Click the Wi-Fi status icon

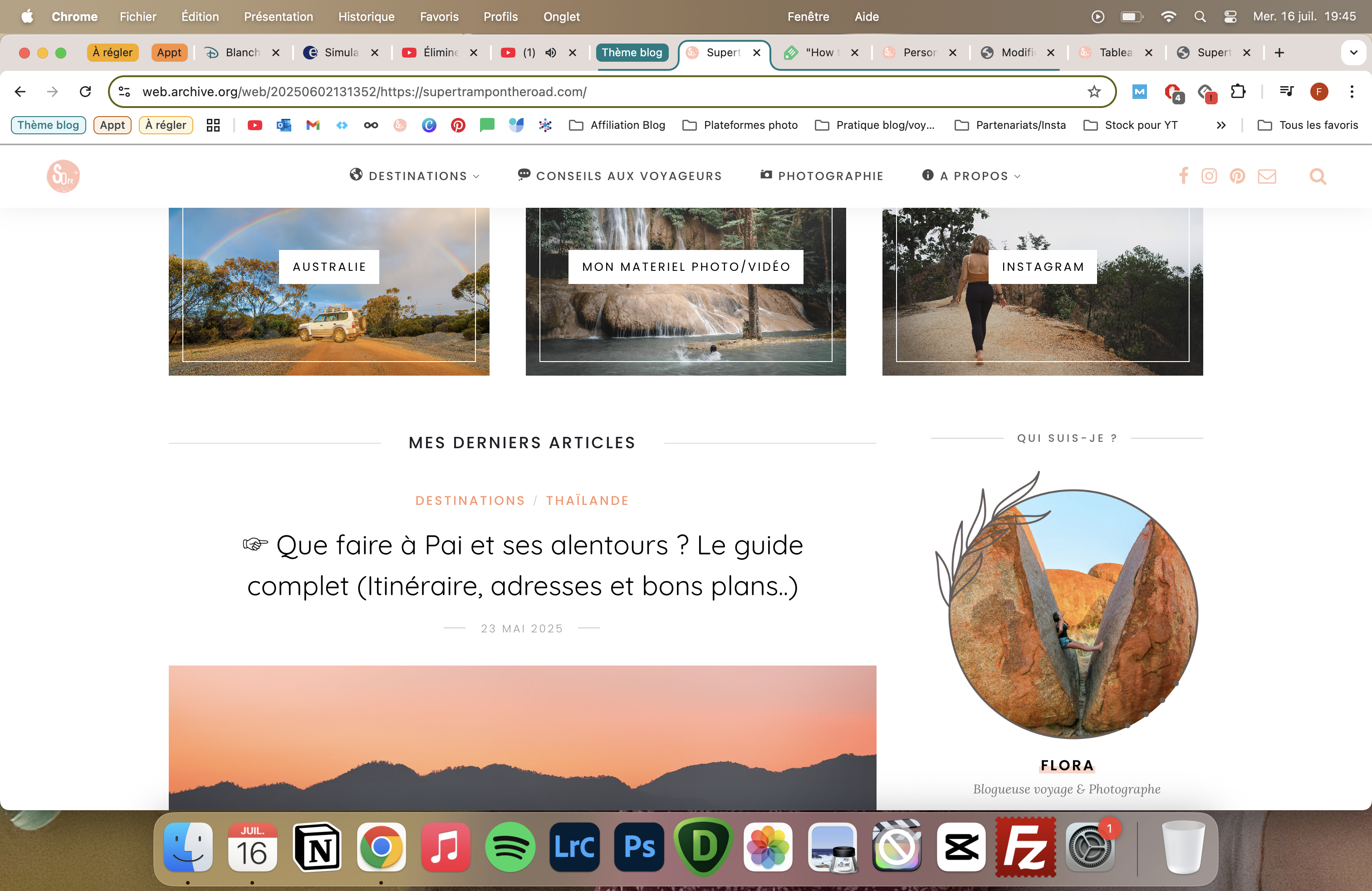(x=1168, y=17)
